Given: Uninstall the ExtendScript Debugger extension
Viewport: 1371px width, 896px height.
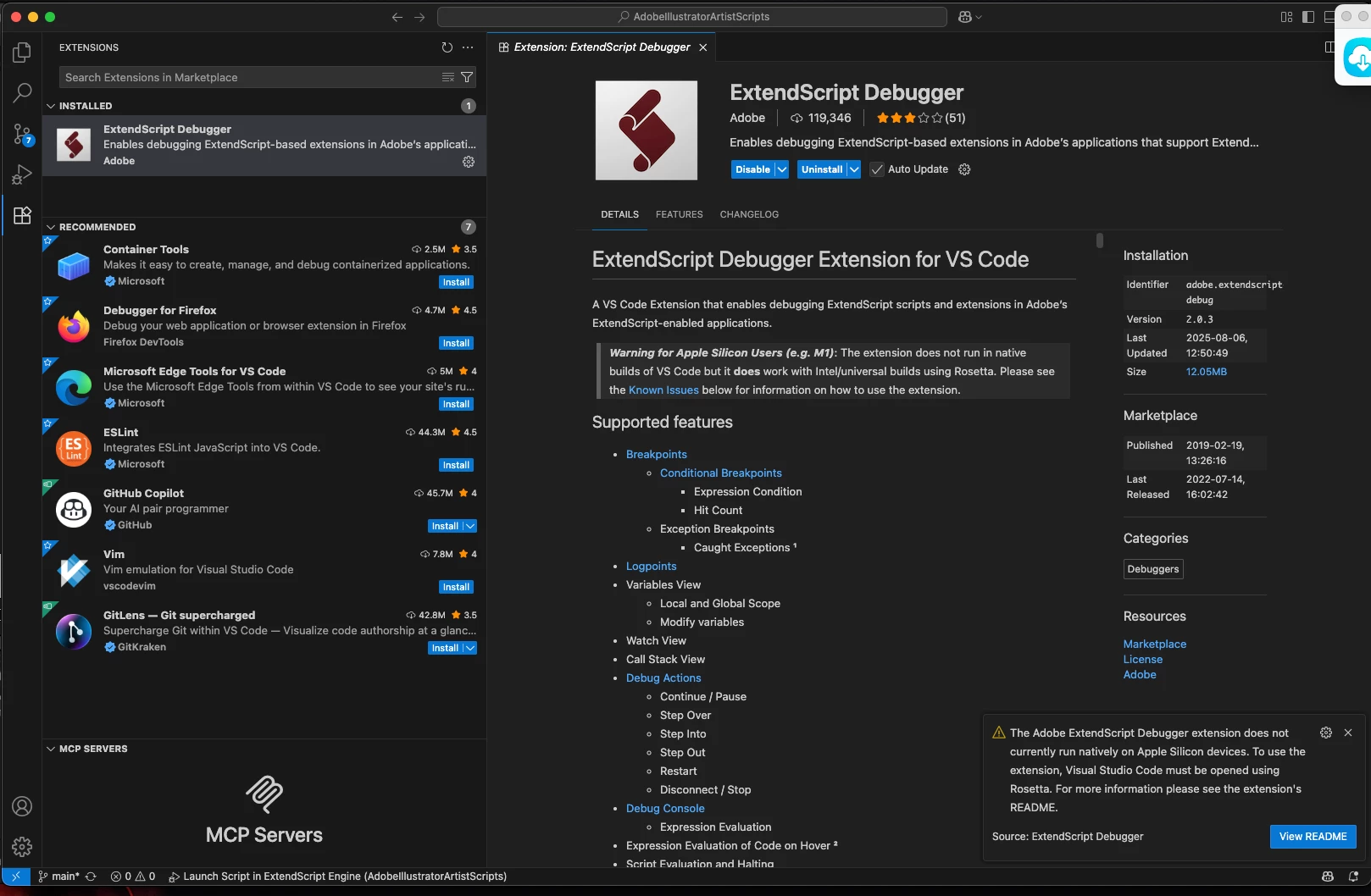Looking at the screenshot, I should point(822,169).
